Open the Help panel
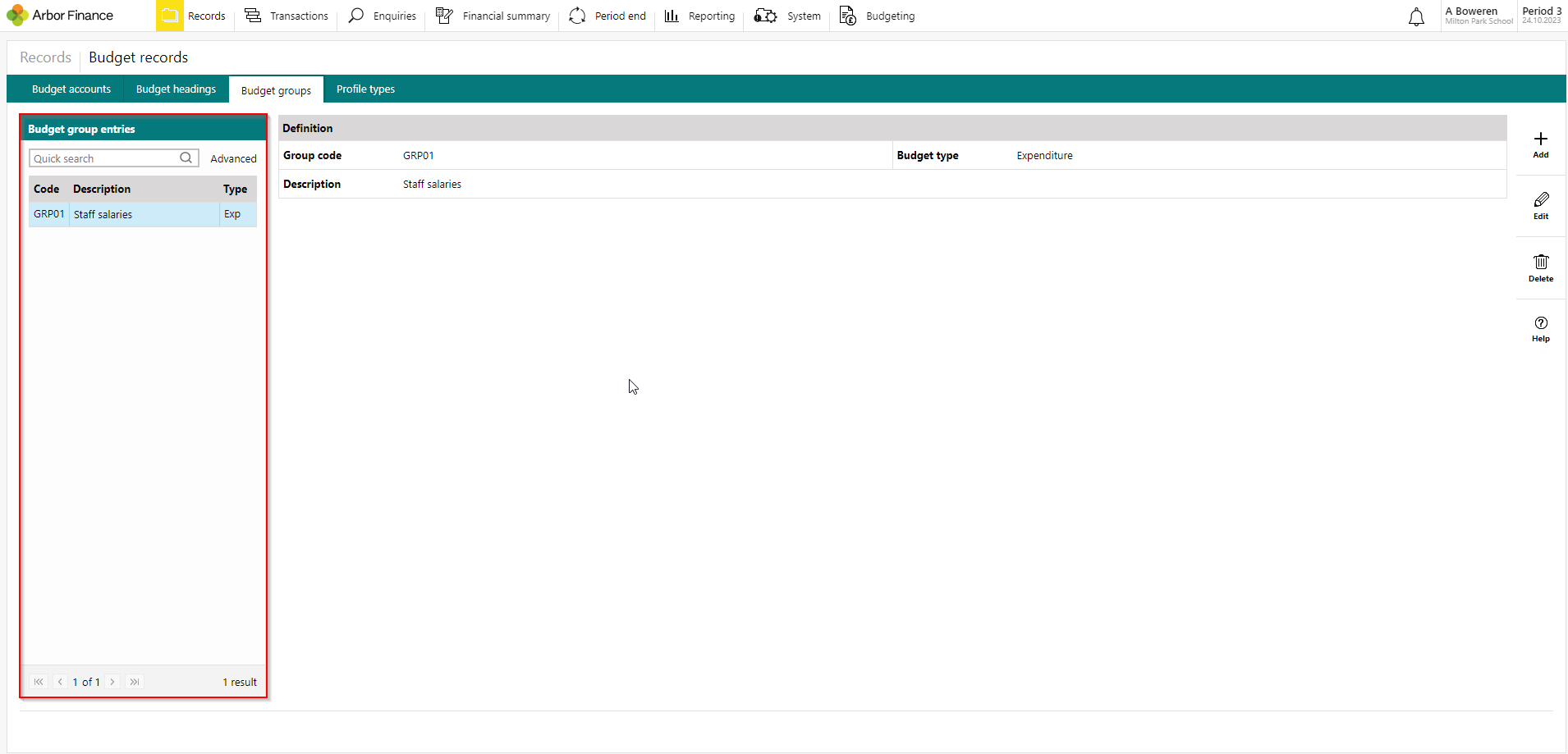Viewport: 1568px width, 754px height. (1541, 329)
